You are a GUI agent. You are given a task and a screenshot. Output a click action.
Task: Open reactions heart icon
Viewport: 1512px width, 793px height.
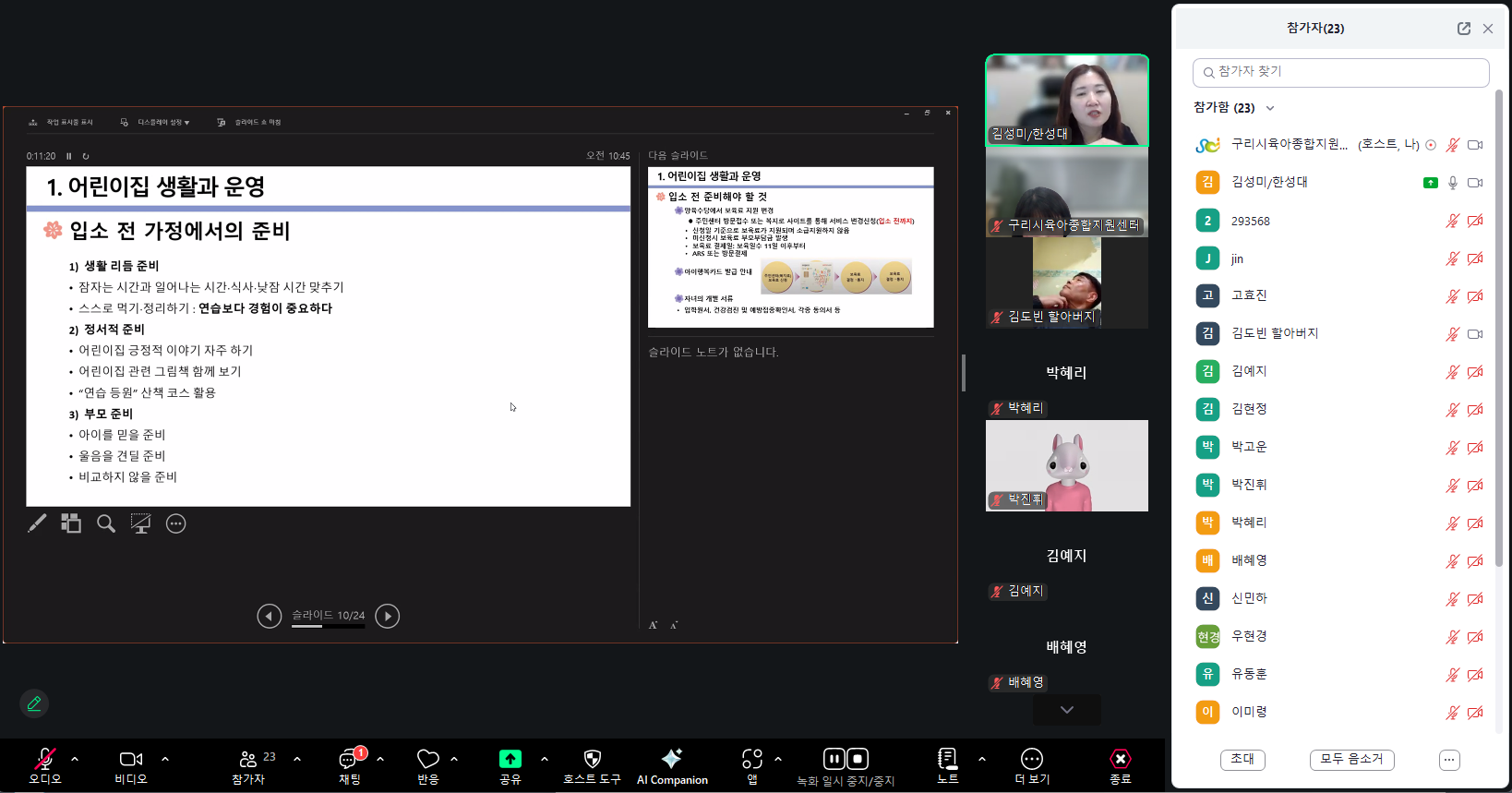point(427,765)
